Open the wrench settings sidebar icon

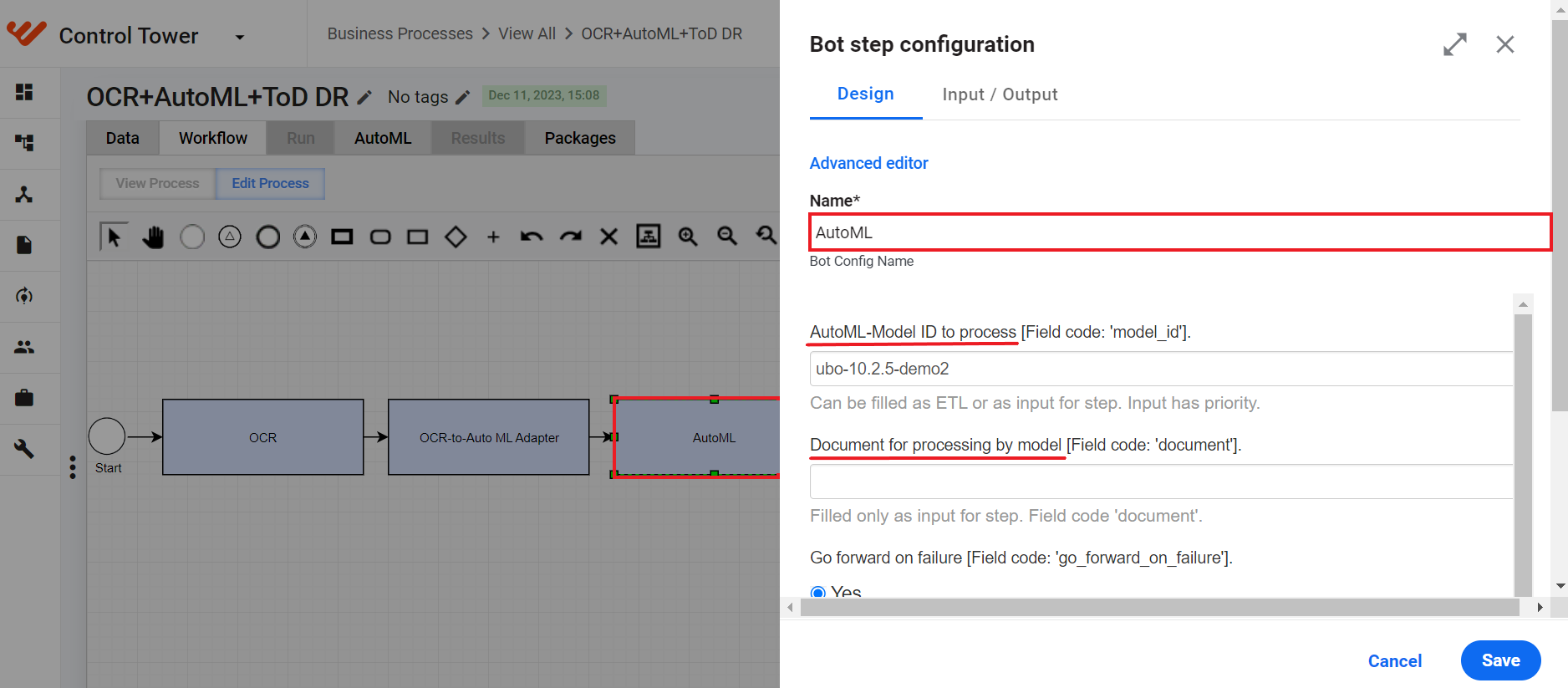[24, 448]
